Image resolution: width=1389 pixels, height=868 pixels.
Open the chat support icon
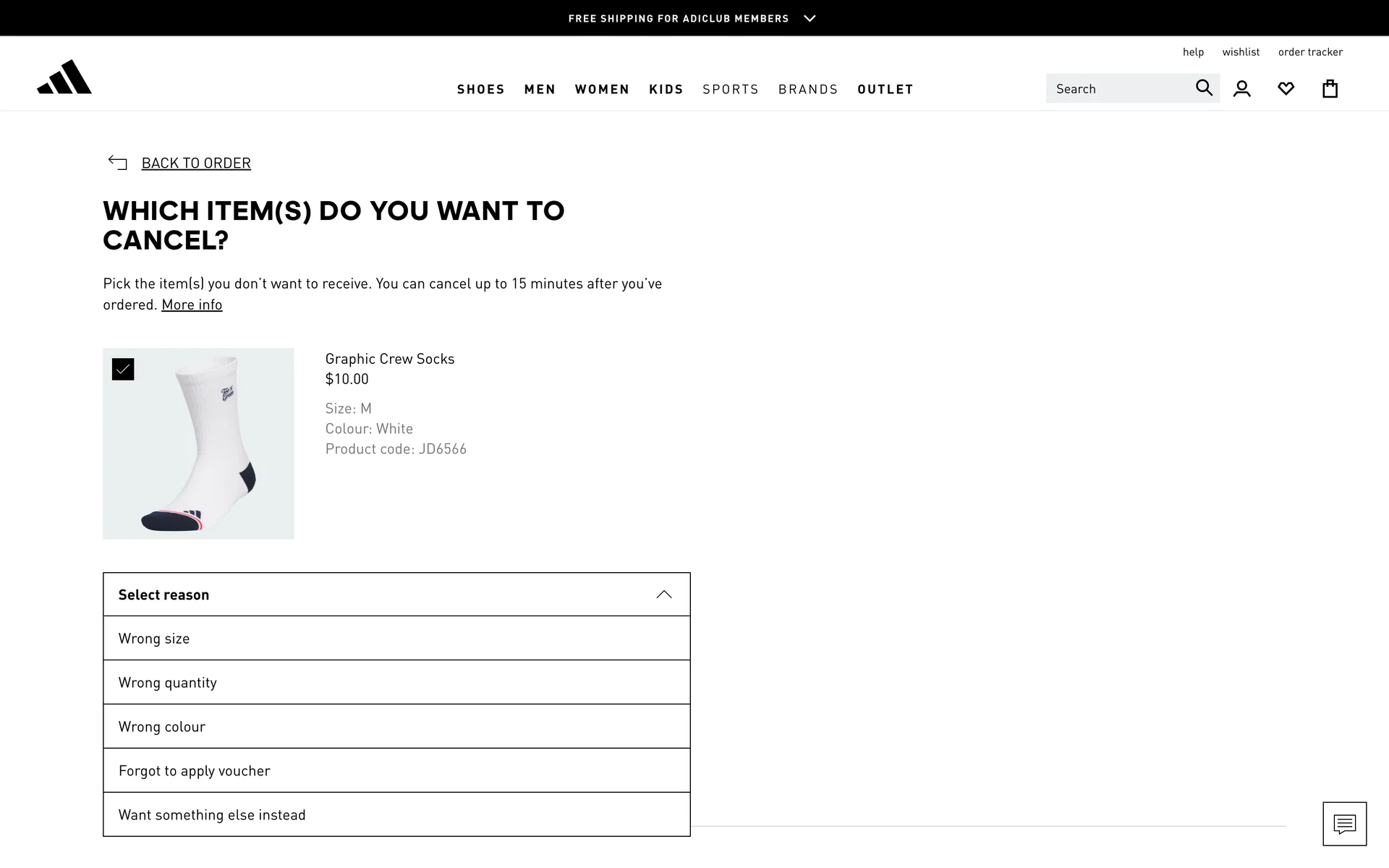1344,824
